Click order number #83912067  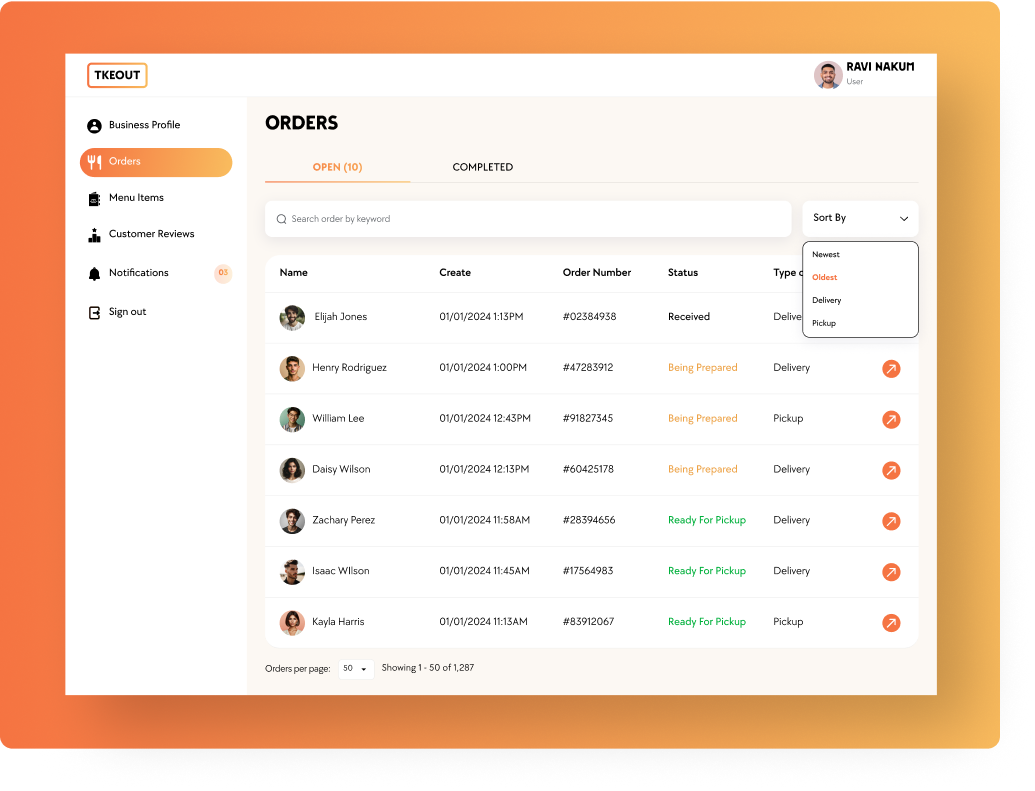588,622
